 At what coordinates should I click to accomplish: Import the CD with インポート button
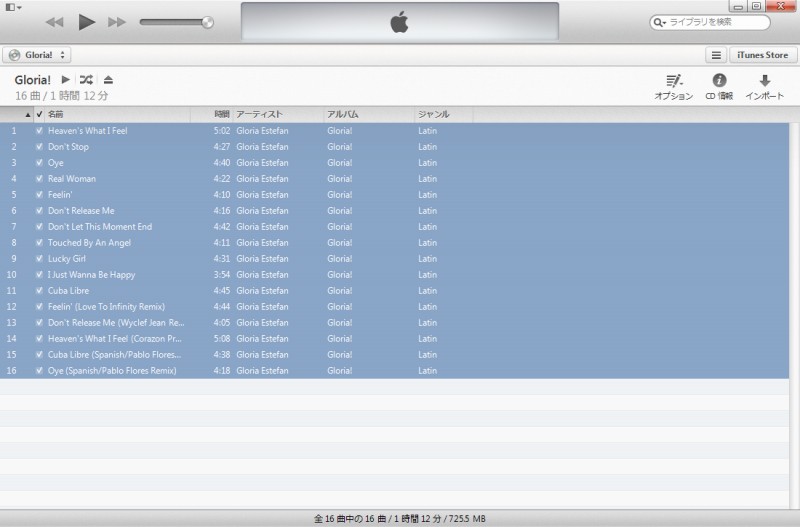(x=764, y=87)
